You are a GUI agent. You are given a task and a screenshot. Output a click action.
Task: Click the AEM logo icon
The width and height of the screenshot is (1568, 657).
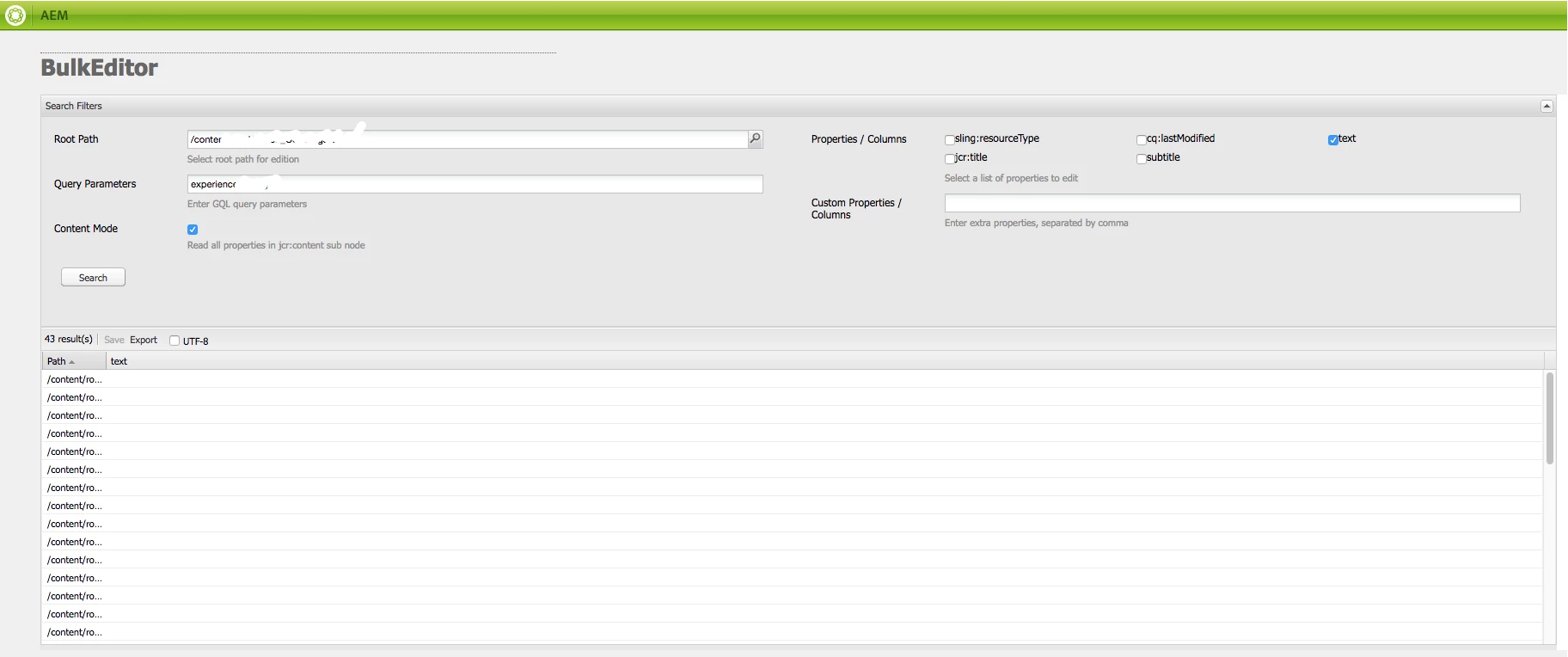(15, 15)
